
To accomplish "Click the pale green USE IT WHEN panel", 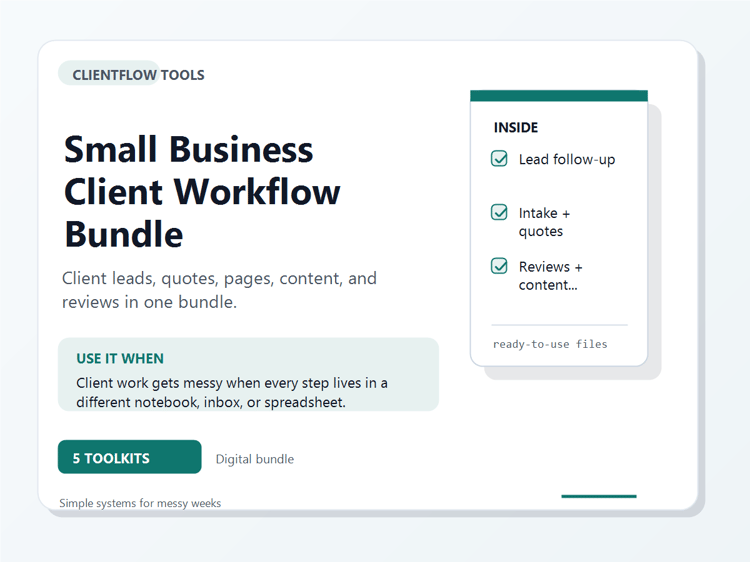I will 248,374.
